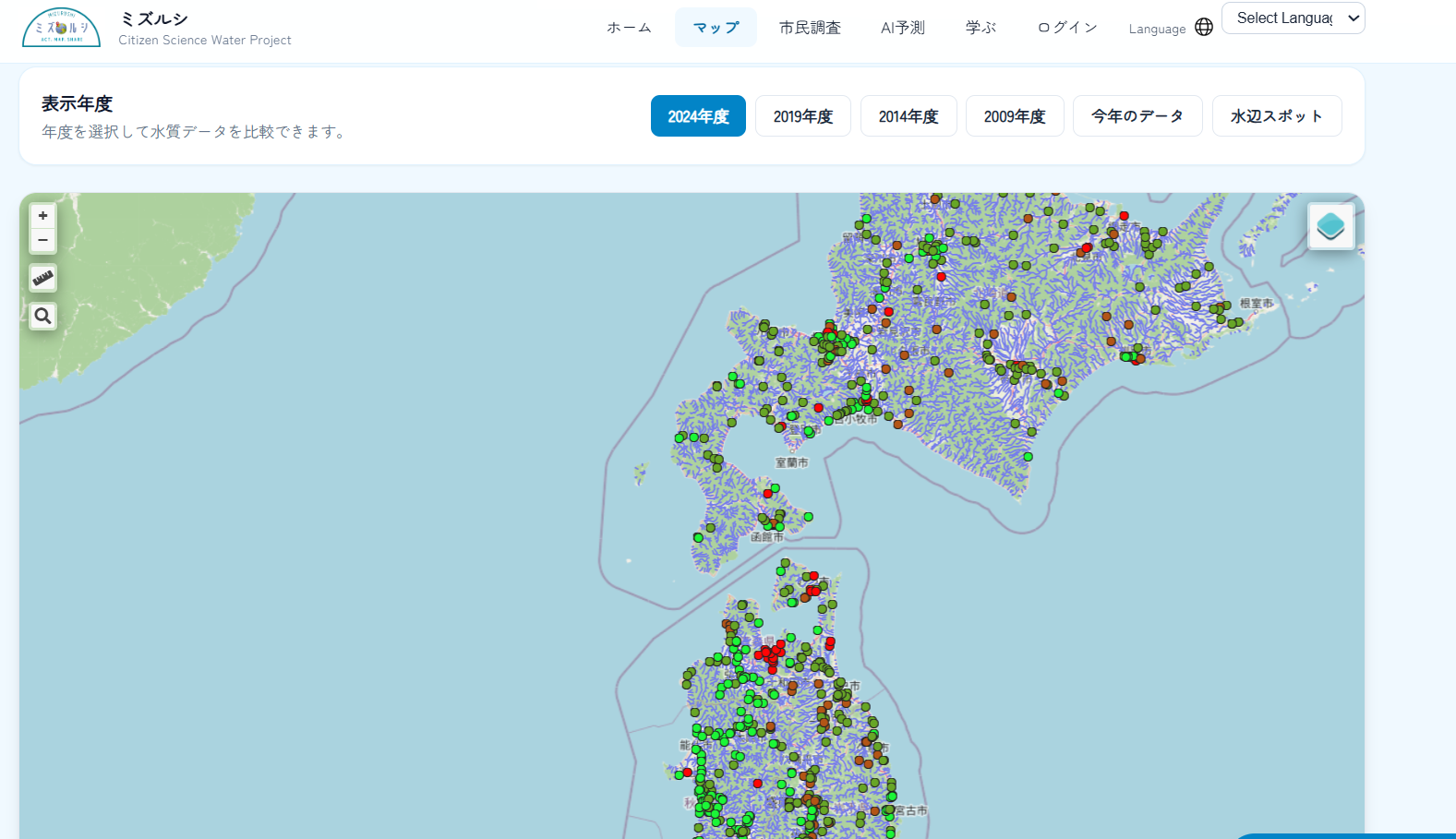Show the 2014年度 data
This screenshot has height=839, width=1456.
pos(908,116)
